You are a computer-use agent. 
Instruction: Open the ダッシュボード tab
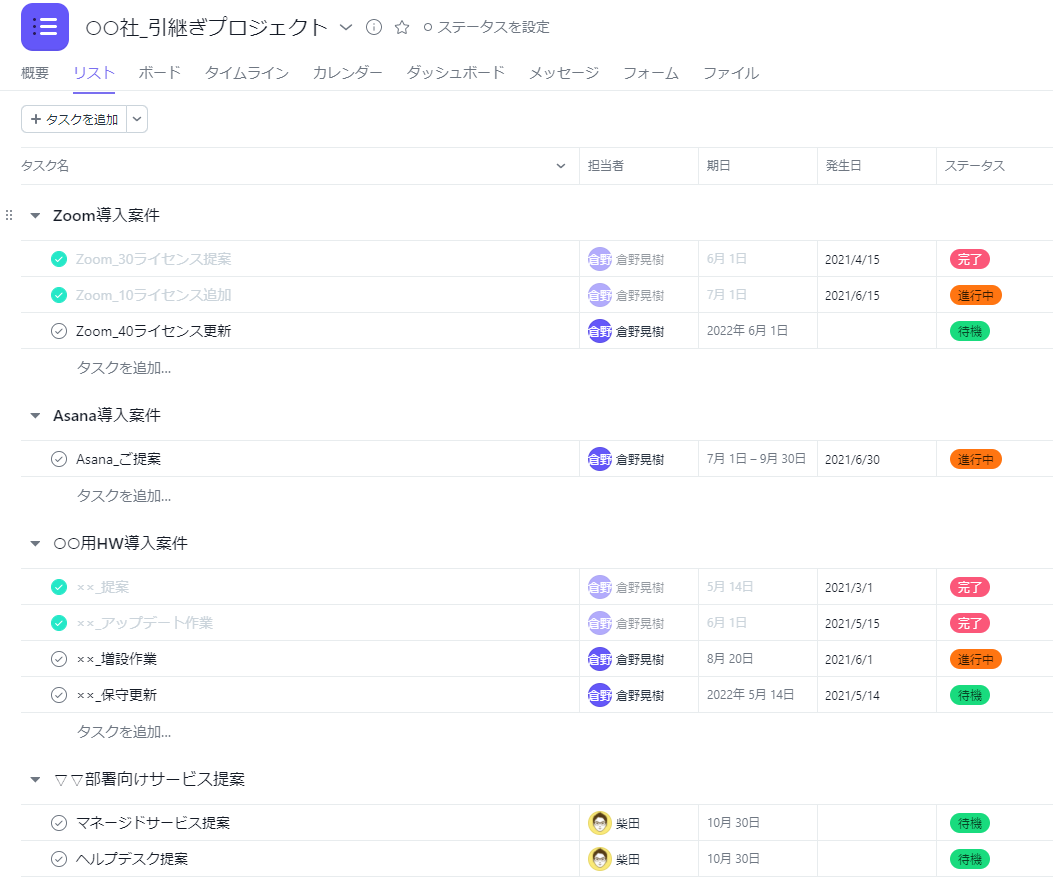pyautogui.click(x=455, y=73)
